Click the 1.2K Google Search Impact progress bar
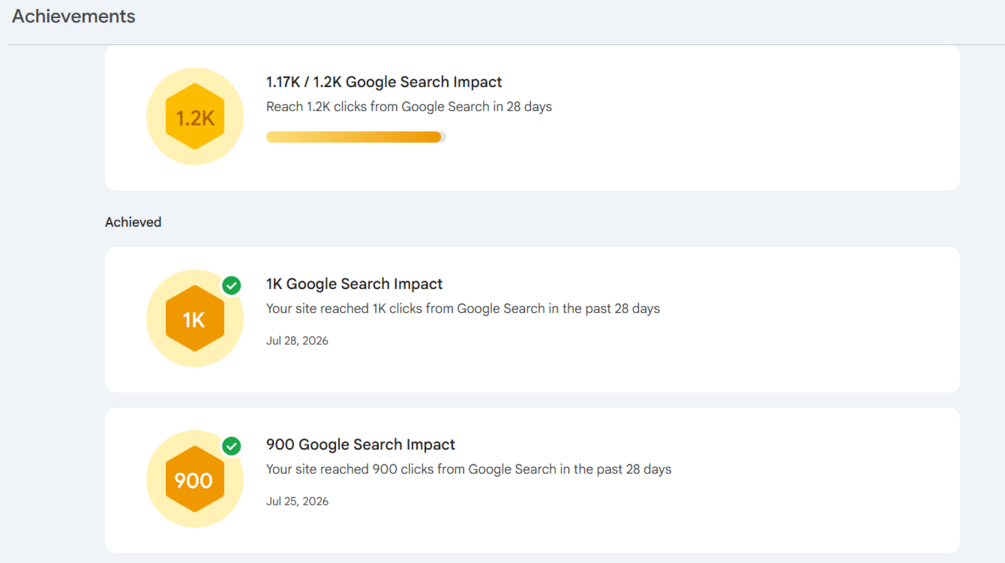 pyautogui.click(x=356, y=137)
